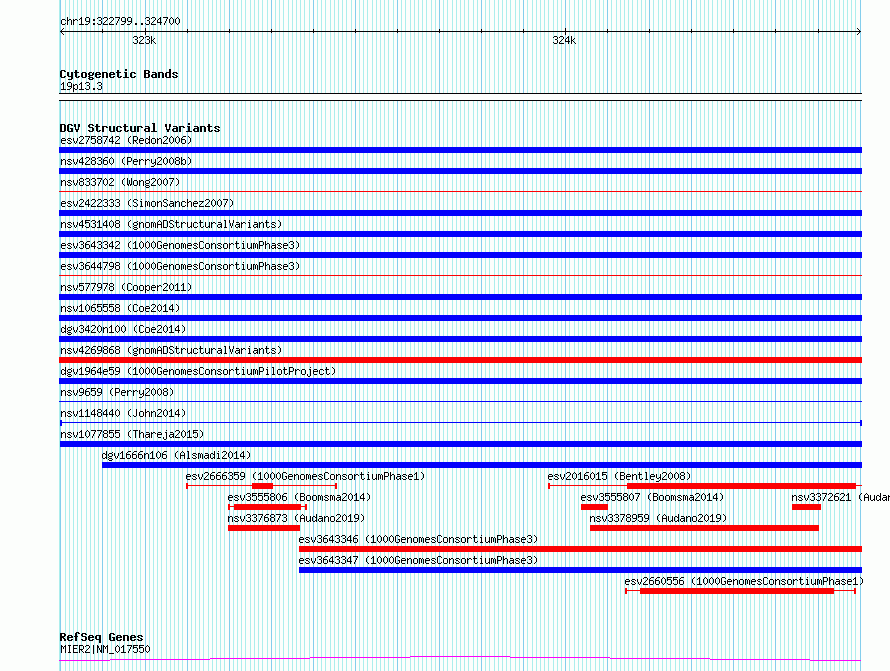
Task: Select the thick red bar under nsv4269868 (gnomADStructuralVariants)
Action: [460, 360]
